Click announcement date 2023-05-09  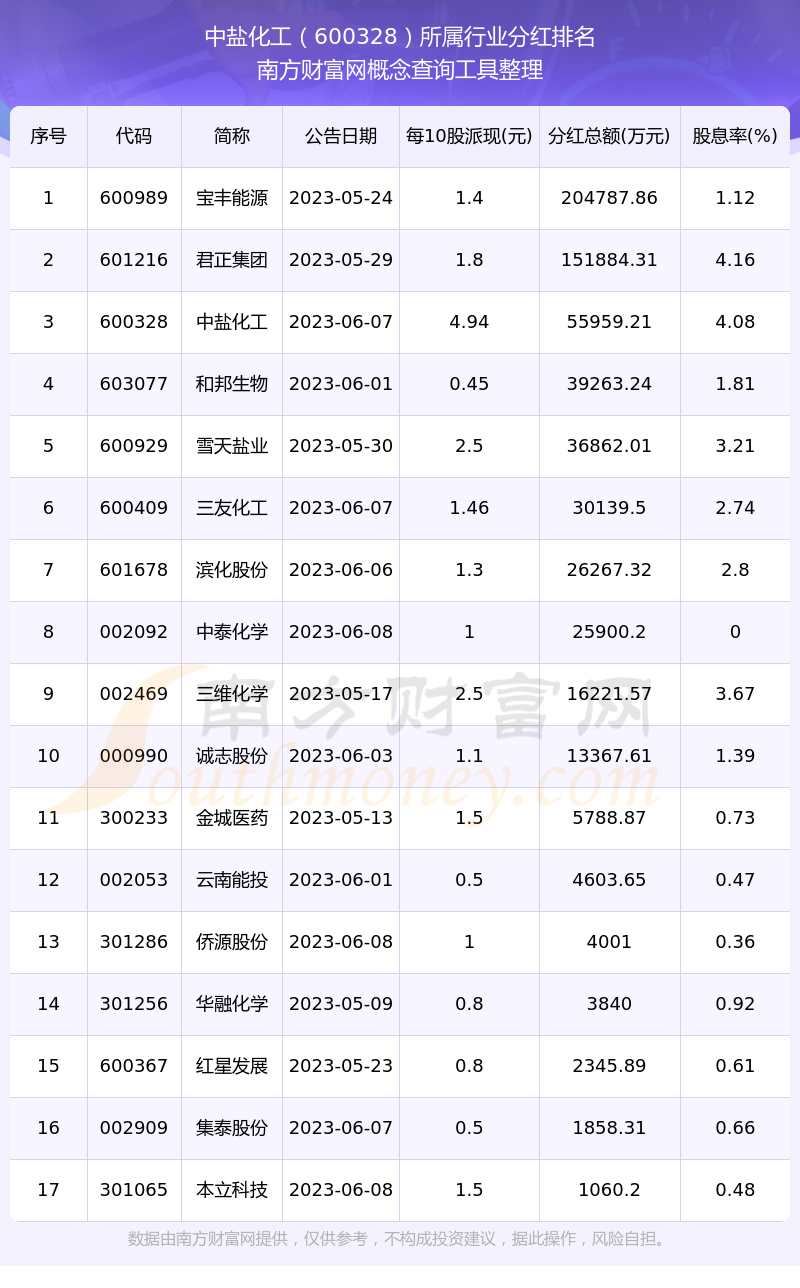coord(341,1004)
